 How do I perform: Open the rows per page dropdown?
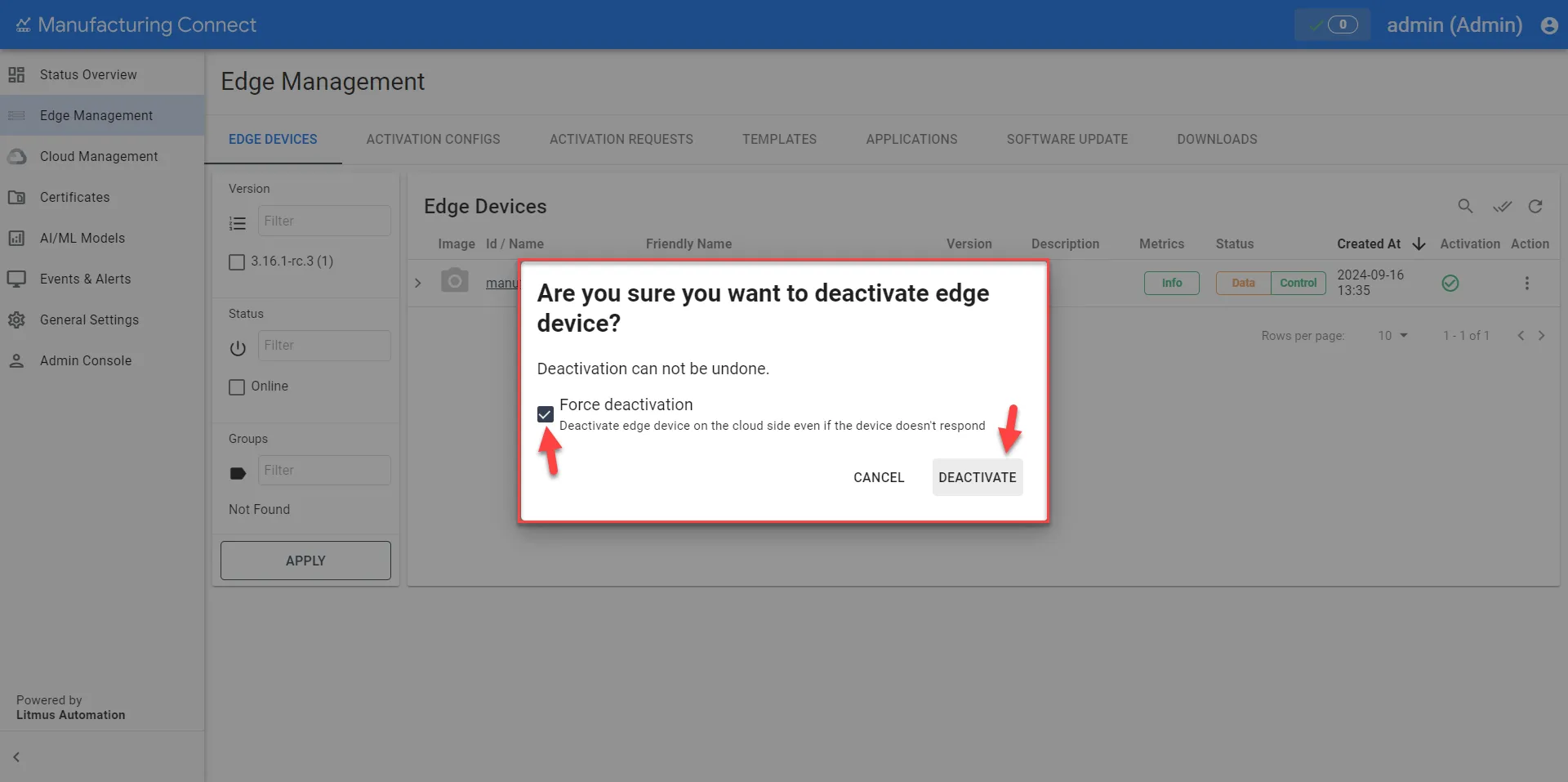point(1393,336)
